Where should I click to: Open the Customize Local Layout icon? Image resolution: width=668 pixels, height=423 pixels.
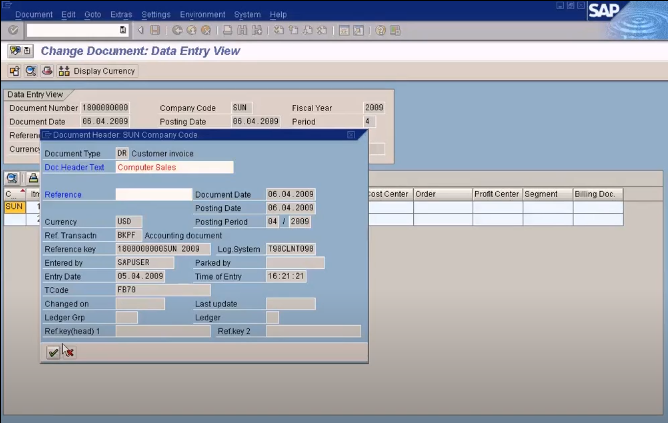395,30
